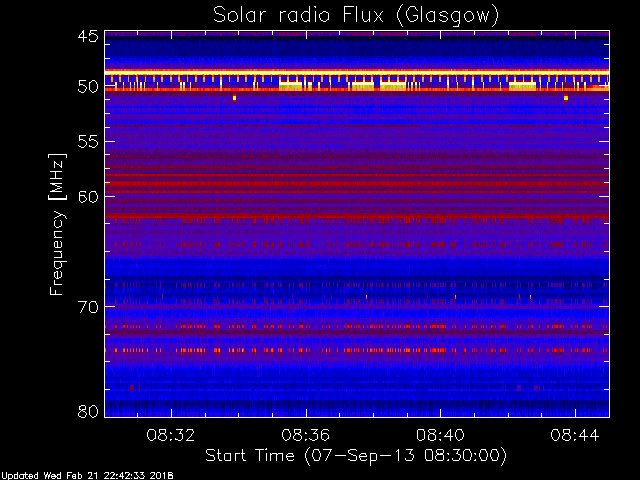Click the 'Updated Wed Feb 21 22:42:33 2018' footer text
The image size is (640, 480).
87,476
